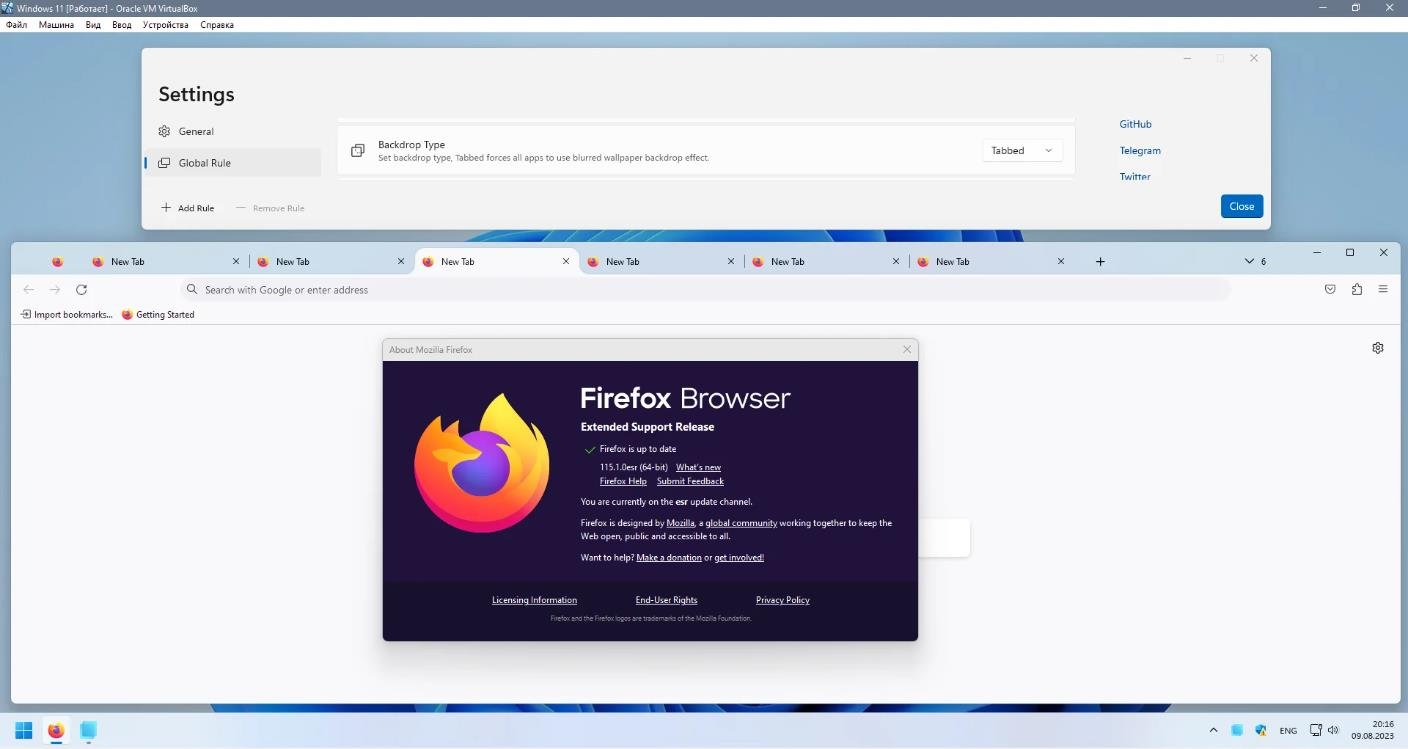Open a new Firefox tab with plus

point(1100,261)
